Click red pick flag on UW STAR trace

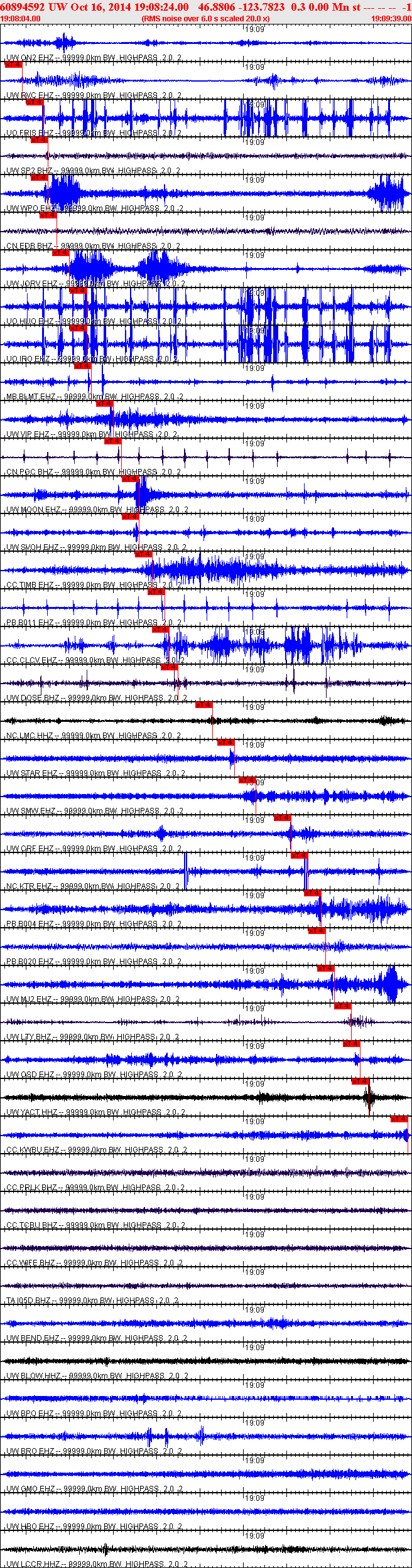tap(225, 742)
